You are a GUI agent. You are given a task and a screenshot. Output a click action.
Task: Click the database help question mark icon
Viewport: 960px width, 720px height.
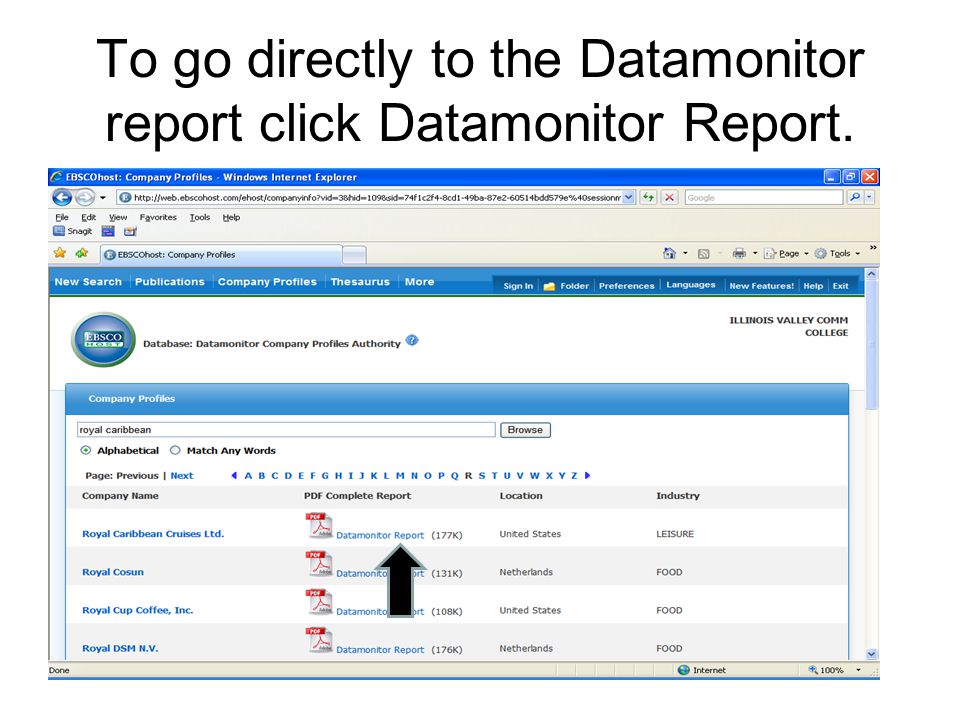coord(412,340)
